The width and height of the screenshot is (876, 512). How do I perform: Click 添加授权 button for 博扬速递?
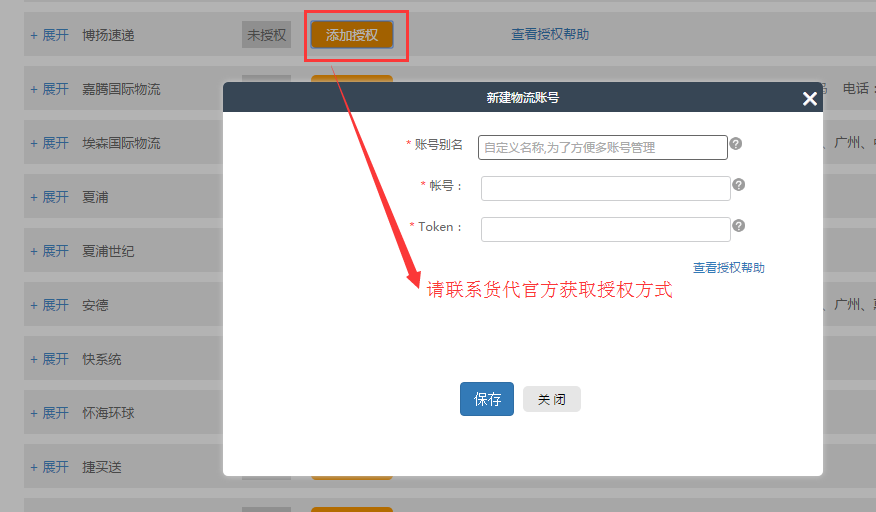click(352, 35)
